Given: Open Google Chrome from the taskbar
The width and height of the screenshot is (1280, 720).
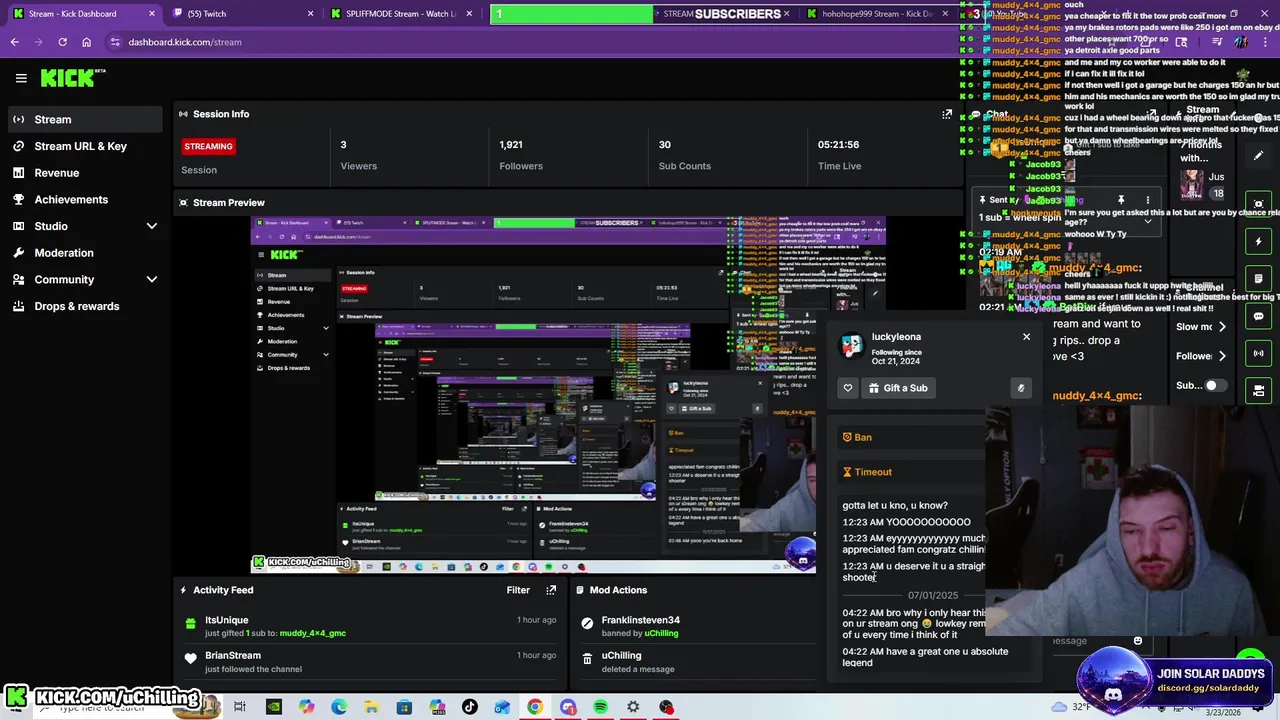Looking at the screenshot, I should 535,707.
